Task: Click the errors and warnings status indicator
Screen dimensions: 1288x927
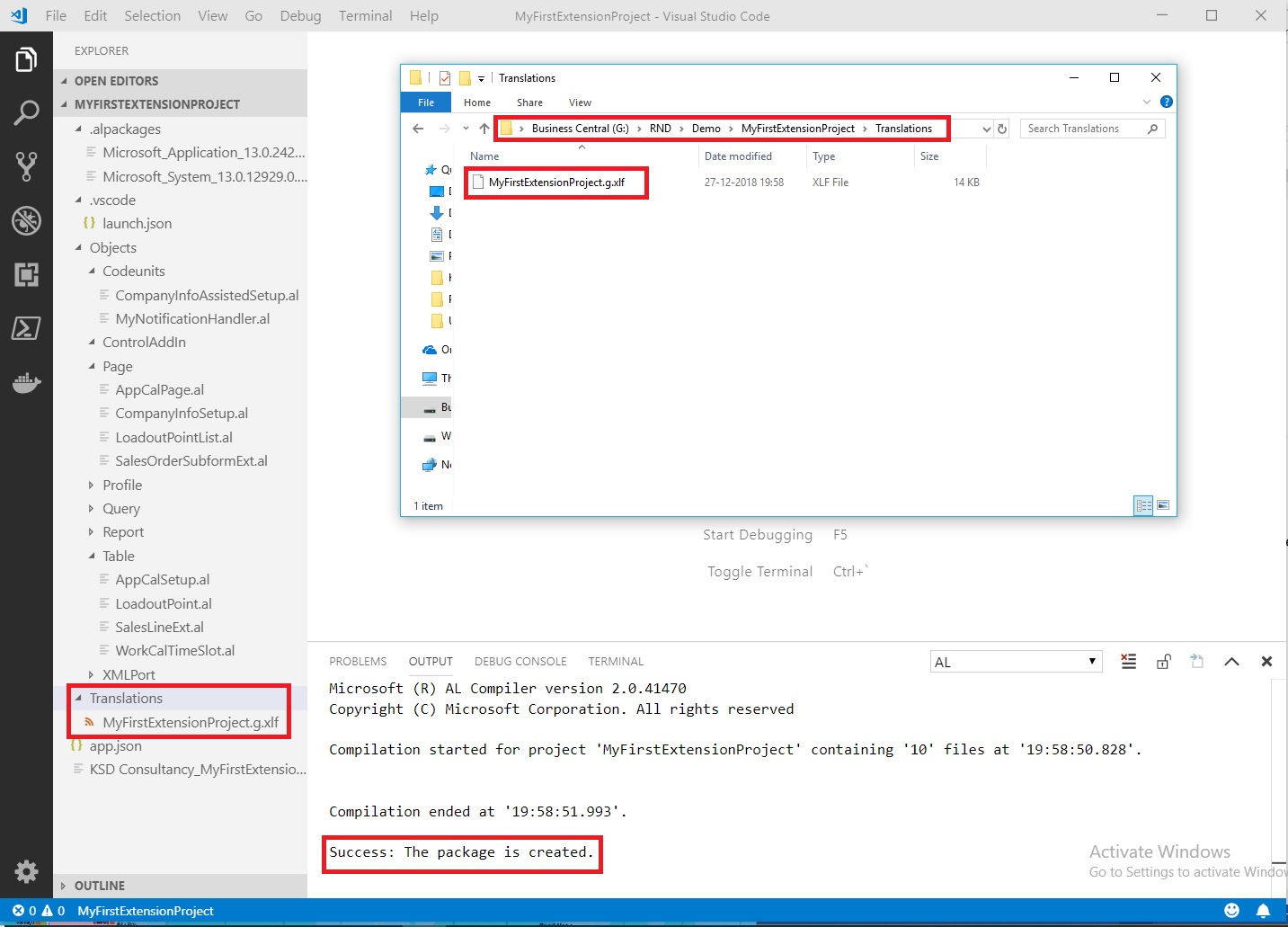Action: [39, 911]
